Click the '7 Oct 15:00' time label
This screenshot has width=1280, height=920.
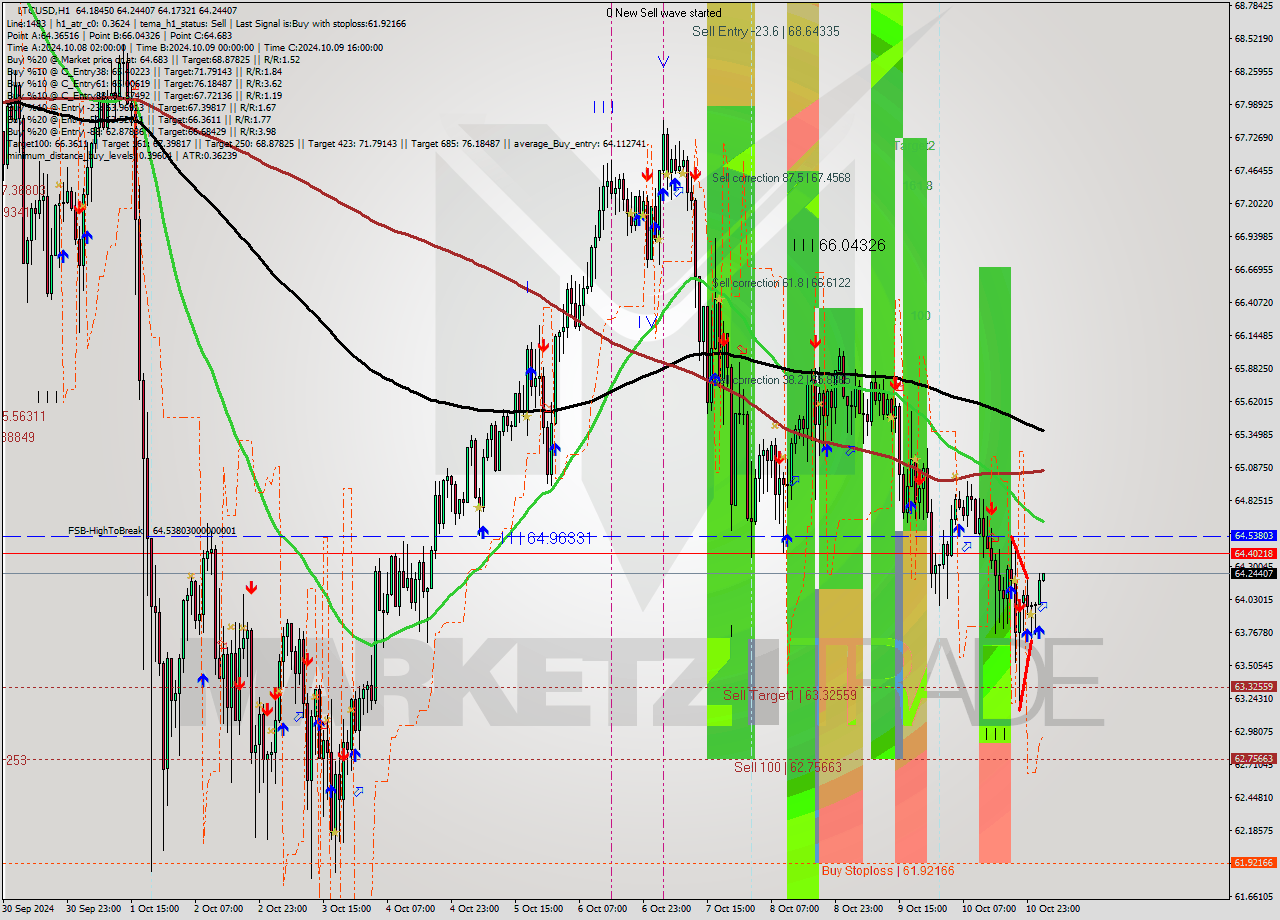(731, 909)
